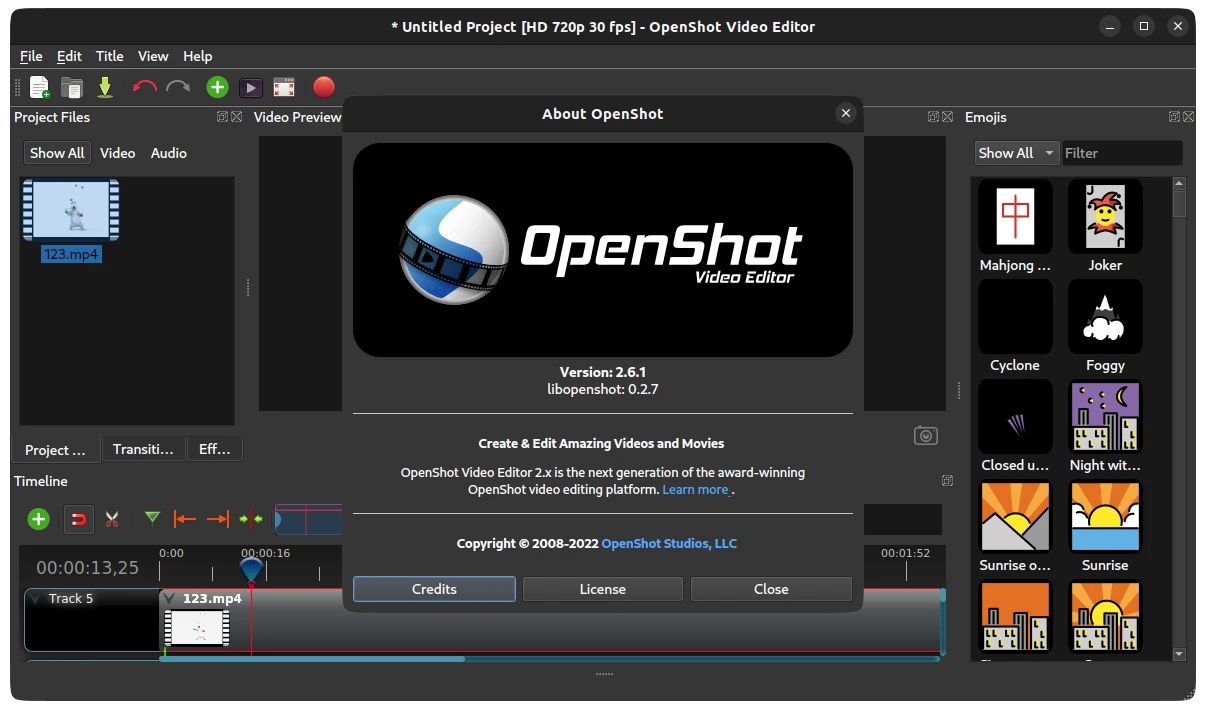Viewport: 1206px width, 711px height.
Task: Open the File menu
Action: [31, 56]
